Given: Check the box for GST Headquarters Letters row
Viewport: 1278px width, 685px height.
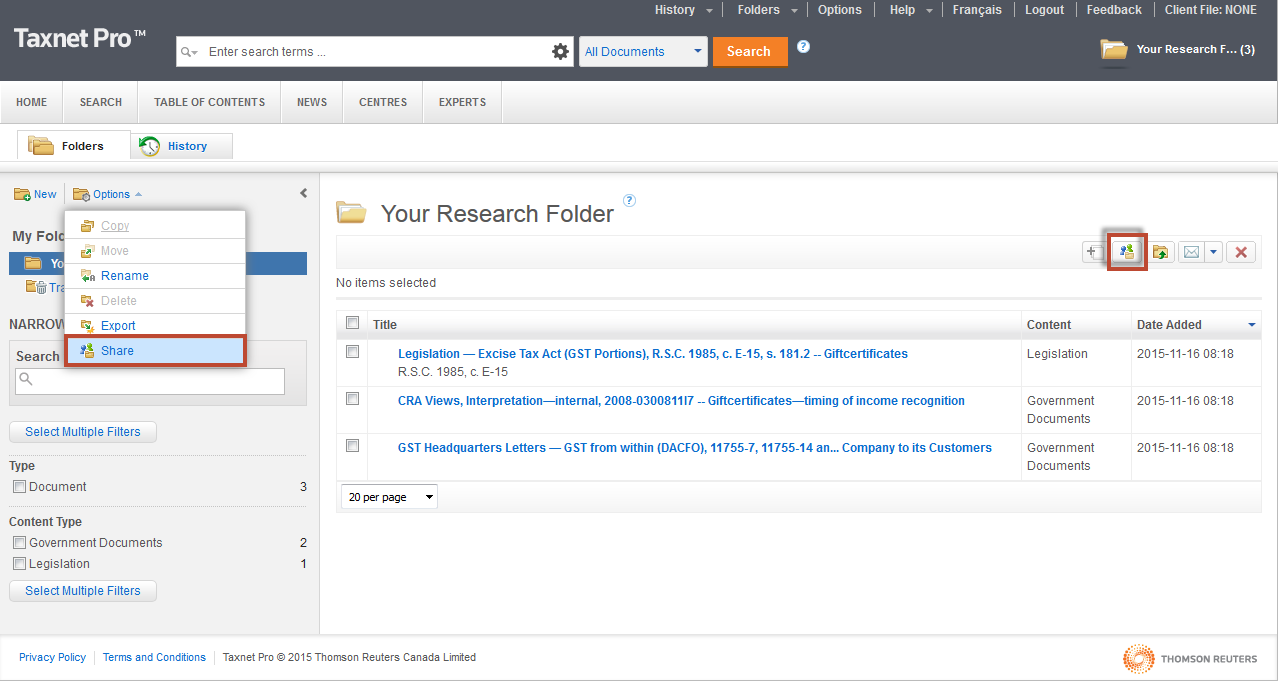Looking at the screenshot, I should (352, 446).
